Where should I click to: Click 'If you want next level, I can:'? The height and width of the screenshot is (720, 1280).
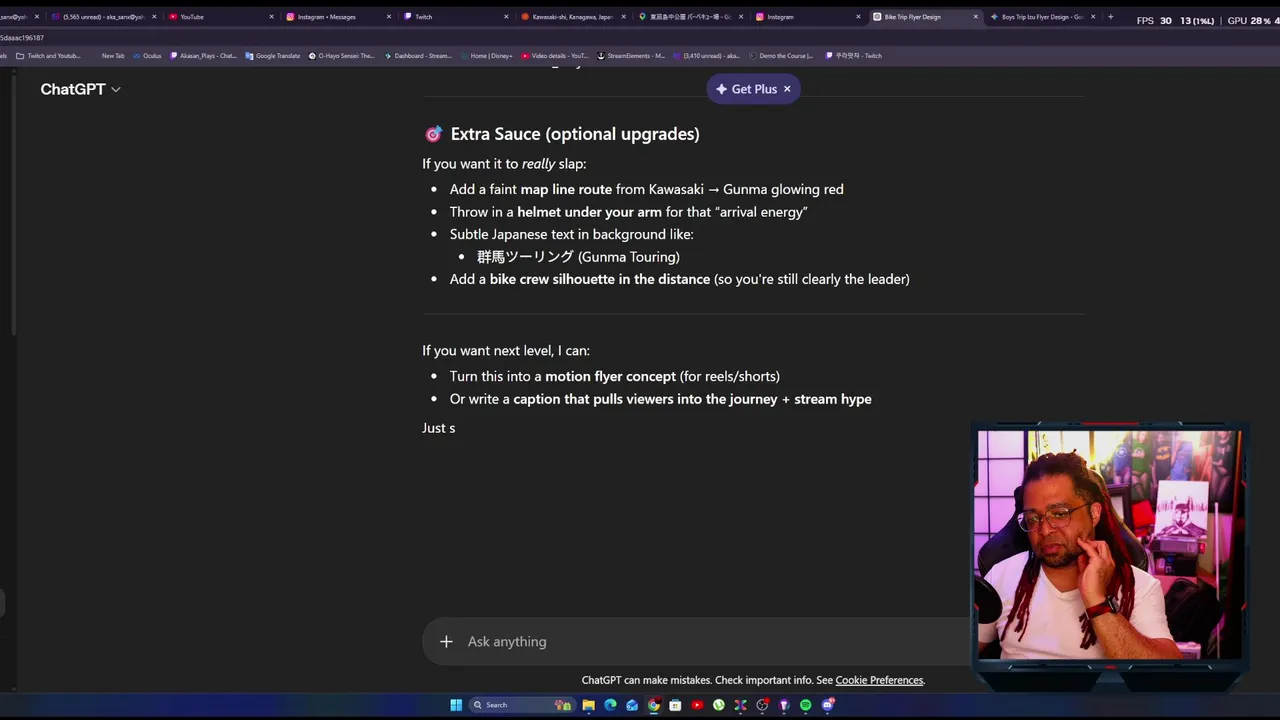506,351
